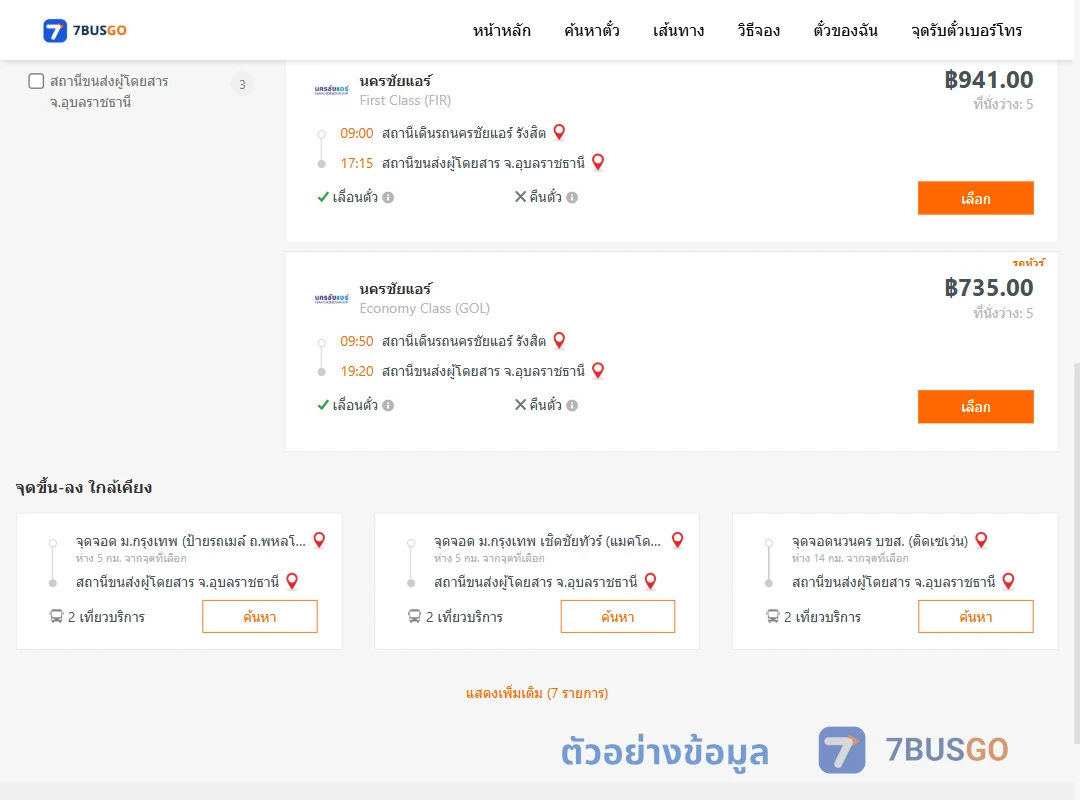This screenshot has height=800, width=1080.
Task: Open Ubon station map pin in นวนคร card
Action: (1008, 582)
